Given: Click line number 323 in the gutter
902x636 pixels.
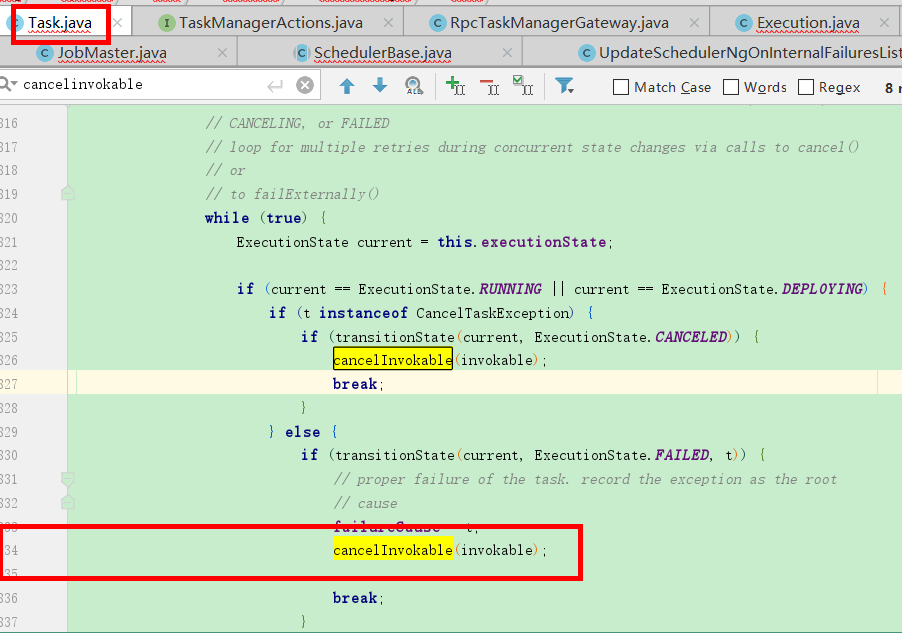Looking at the screenshot, I should pyautogui.click(x=9, y=289).
